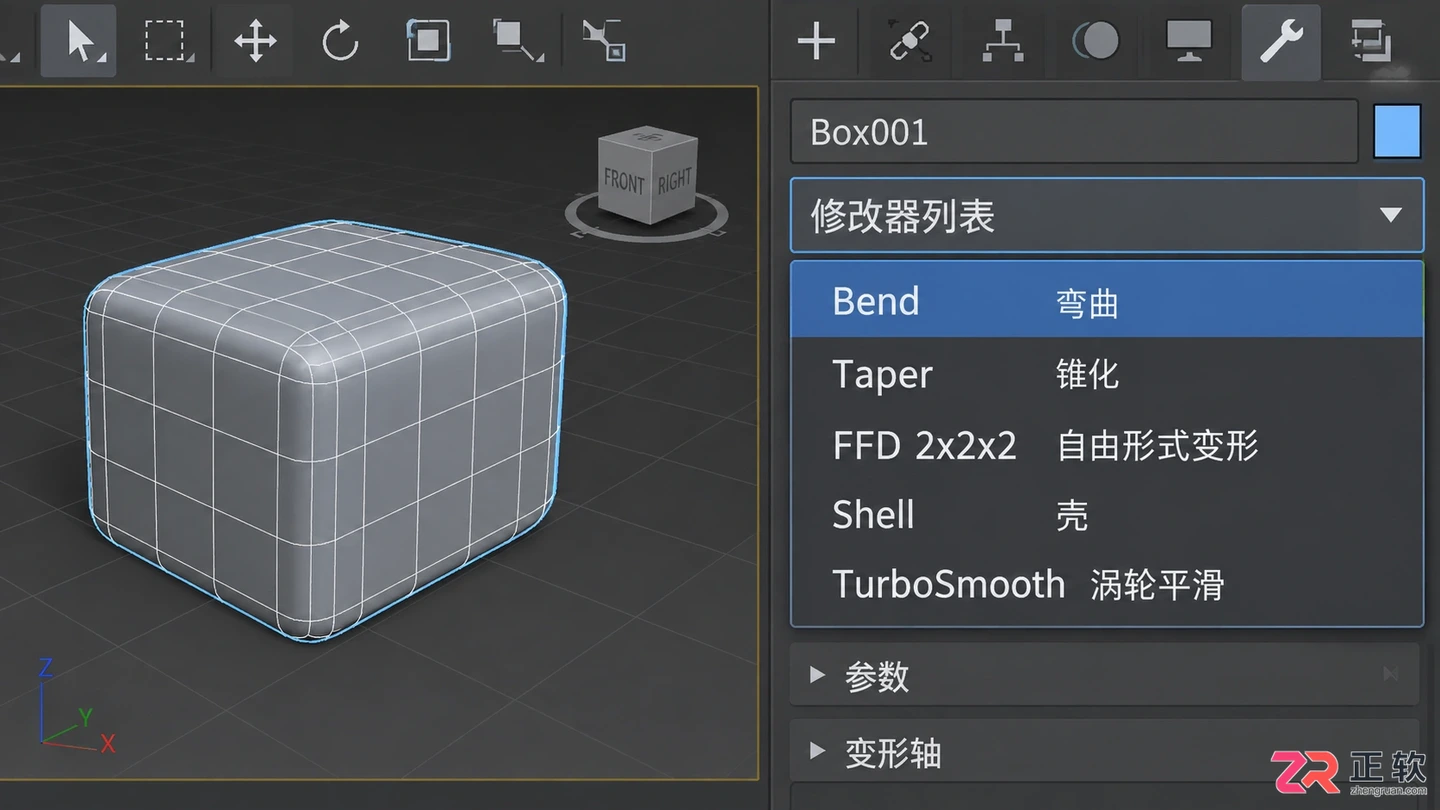Image resolution: width=1440 pixels, height=810 pixels.
Task: Open the Display panel monitor tab
Action: pos(1189,41)
